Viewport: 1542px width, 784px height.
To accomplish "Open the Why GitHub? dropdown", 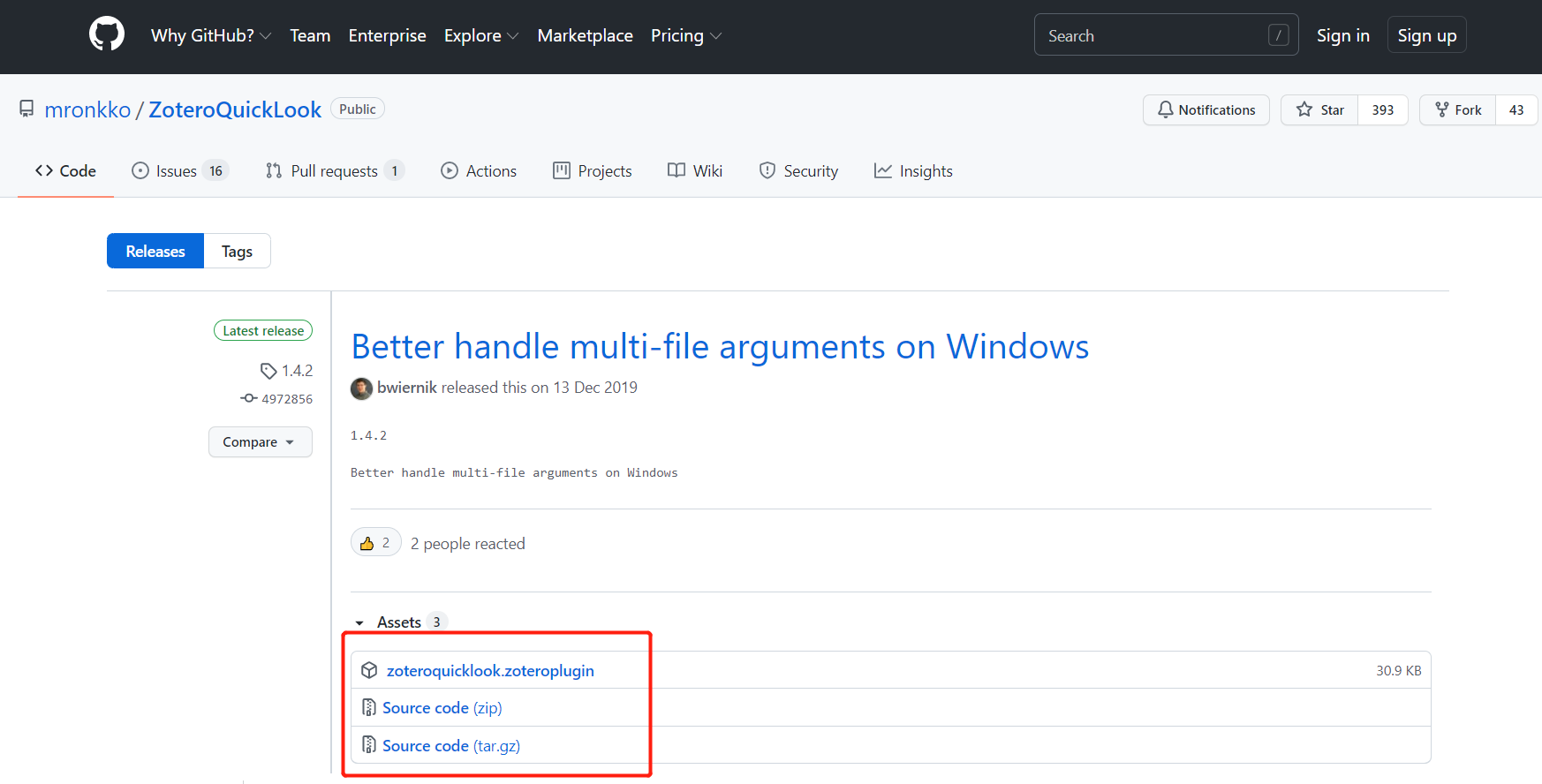I will [211, 35].
